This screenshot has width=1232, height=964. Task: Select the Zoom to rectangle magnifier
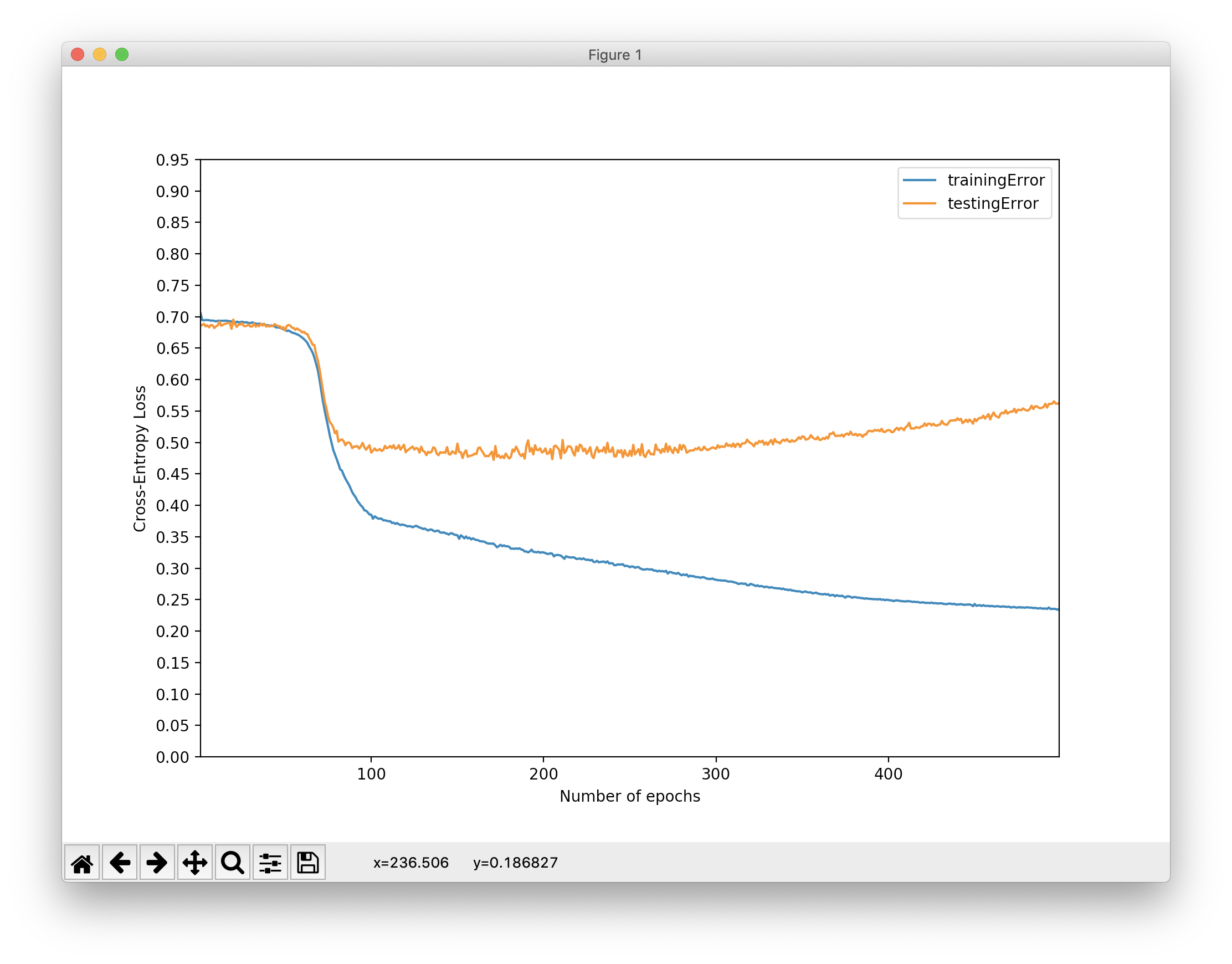[x=233, y=863]
